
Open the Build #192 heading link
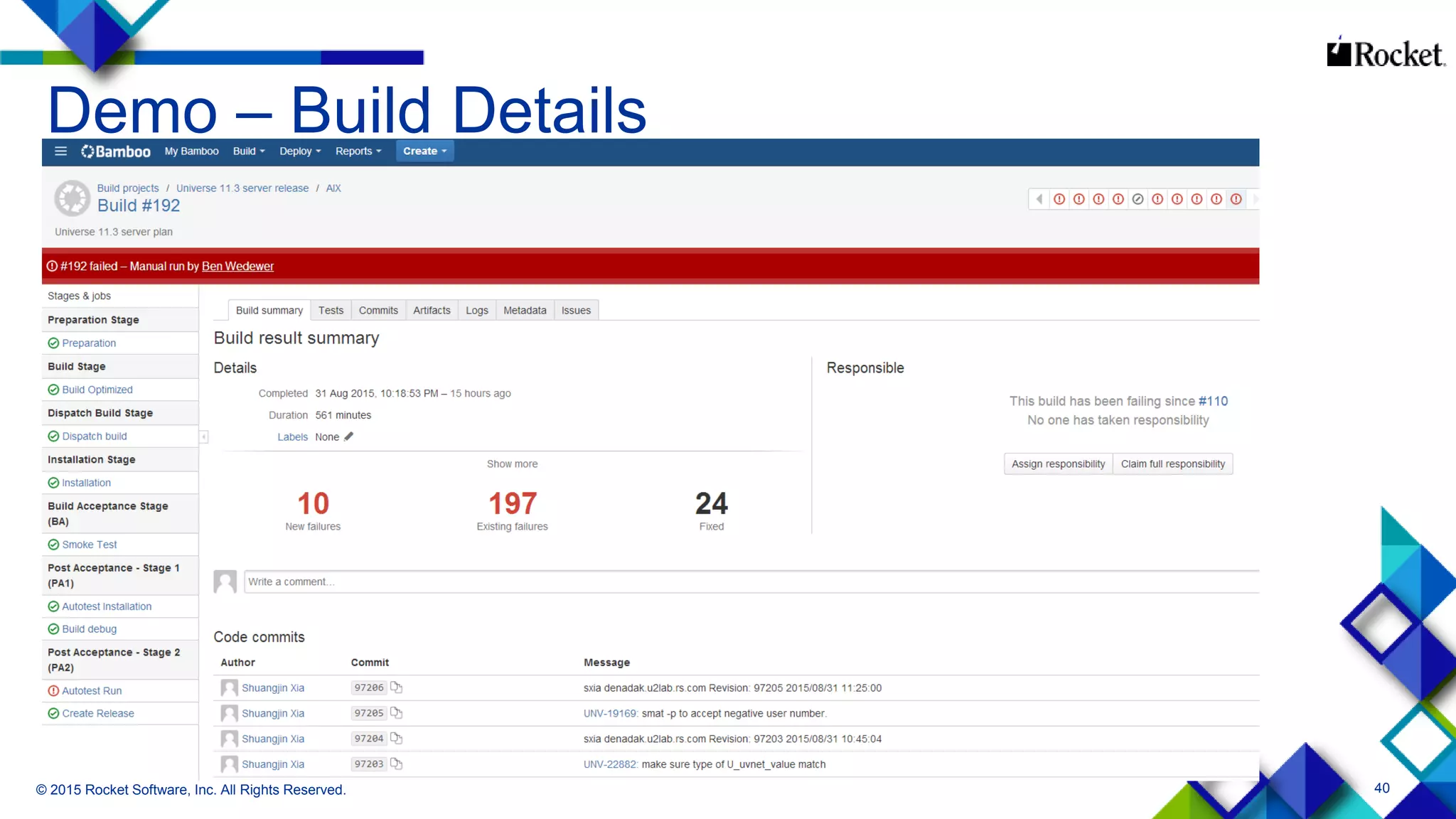coord(139,206)
